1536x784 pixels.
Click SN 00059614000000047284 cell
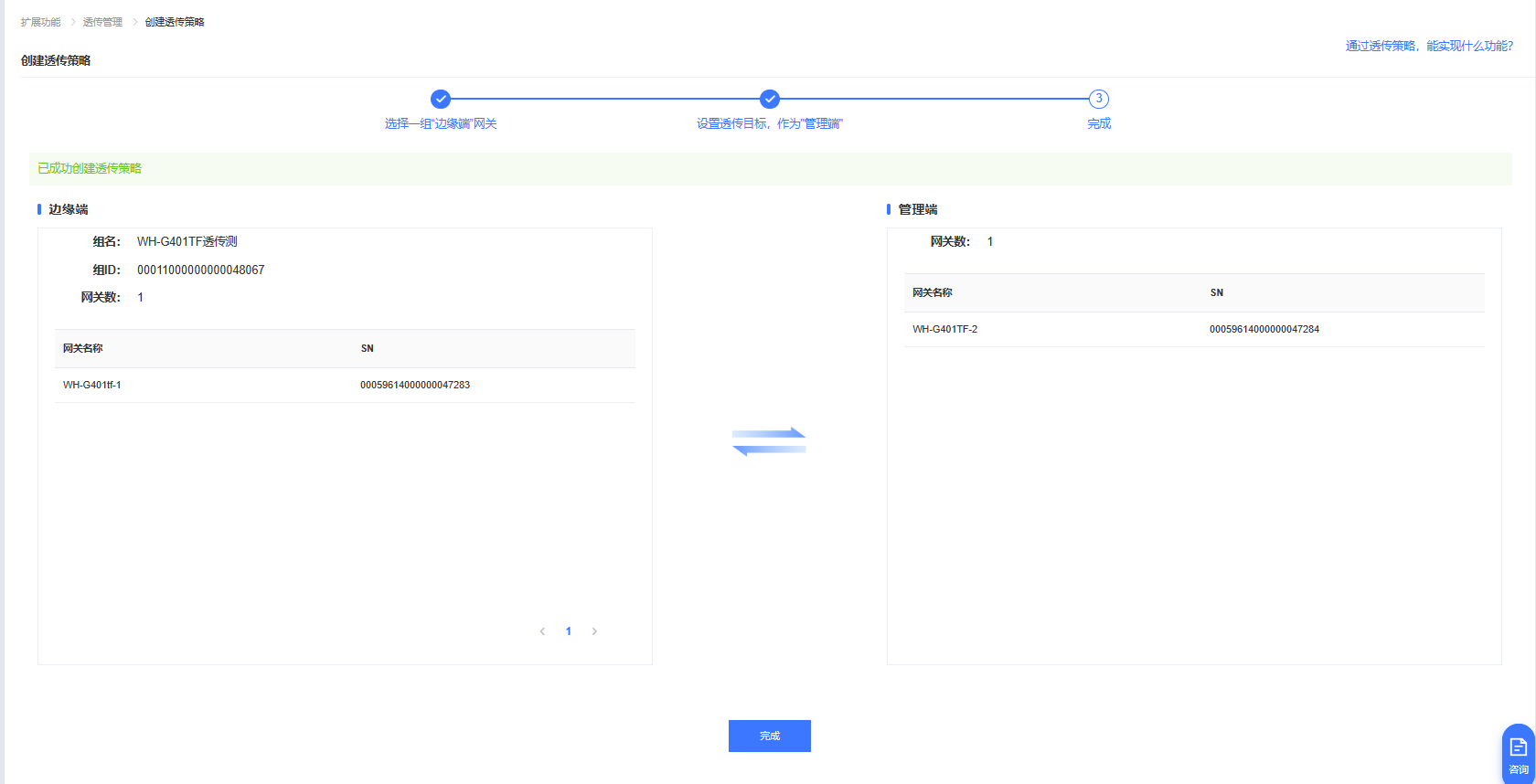(x=1264, y=329)
